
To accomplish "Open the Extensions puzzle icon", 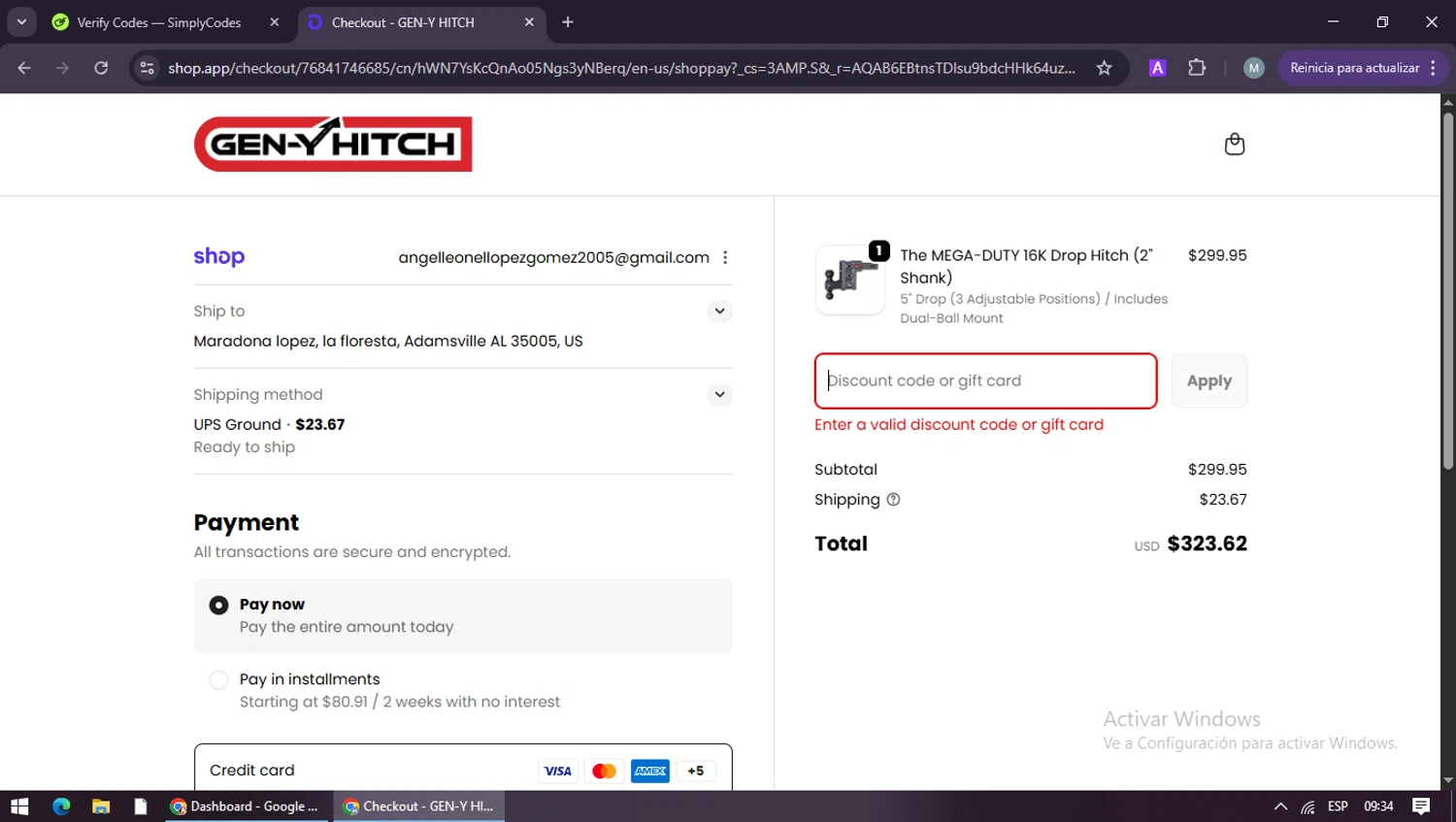I will coord(1197,68).
